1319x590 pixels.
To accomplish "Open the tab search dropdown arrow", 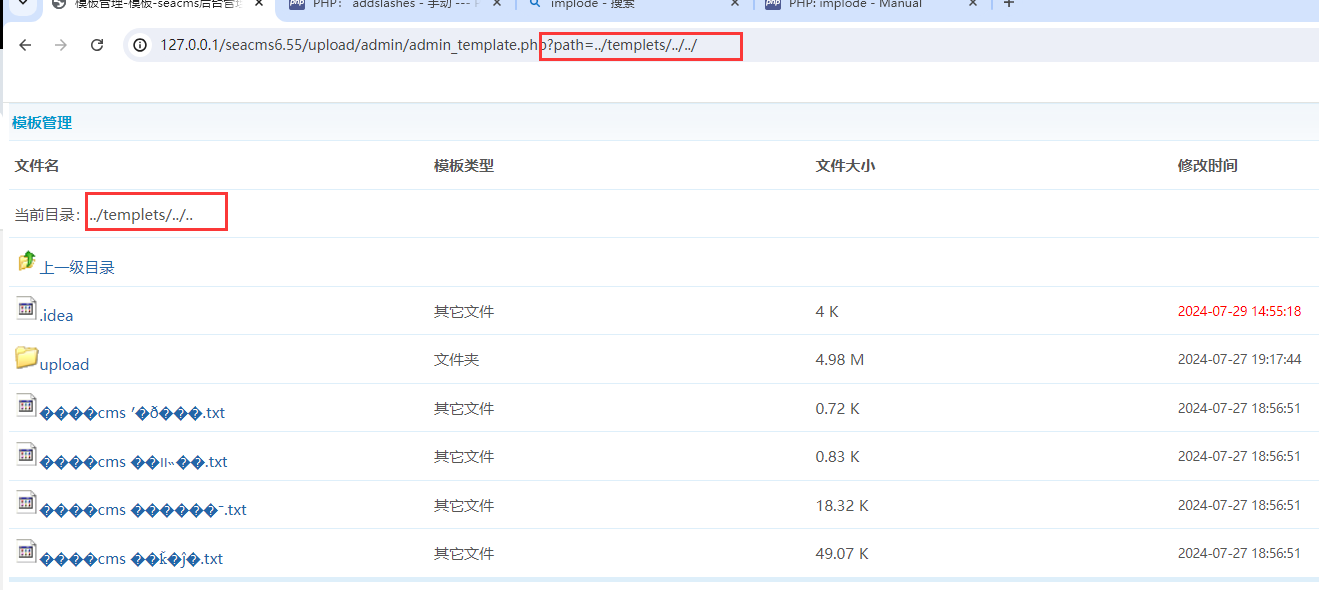I will pyautogui.click(x=21, y=5).
